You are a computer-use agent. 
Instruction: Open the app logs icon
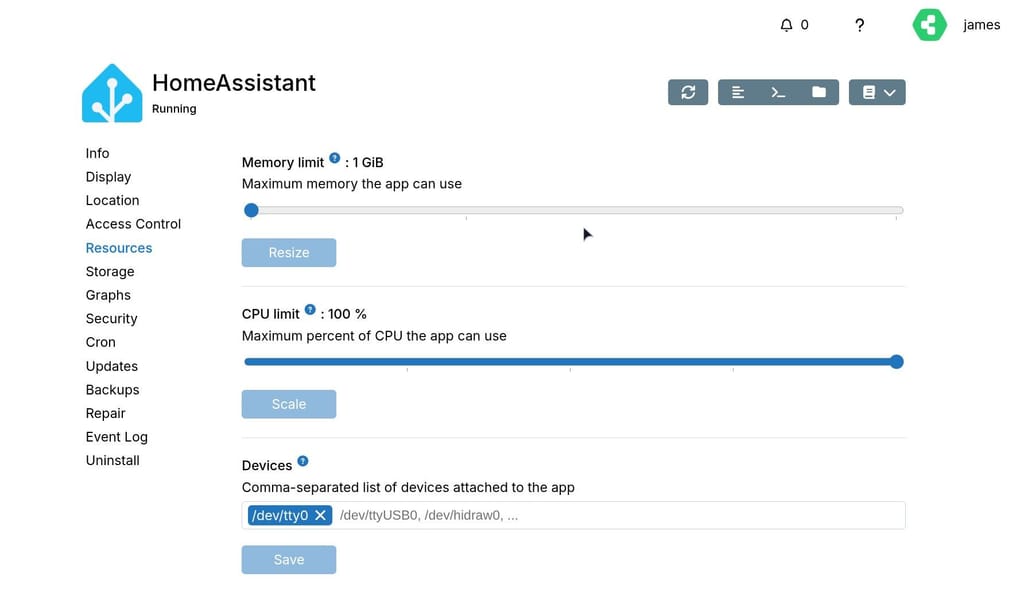pyautogui.click(x=738, y=92)
